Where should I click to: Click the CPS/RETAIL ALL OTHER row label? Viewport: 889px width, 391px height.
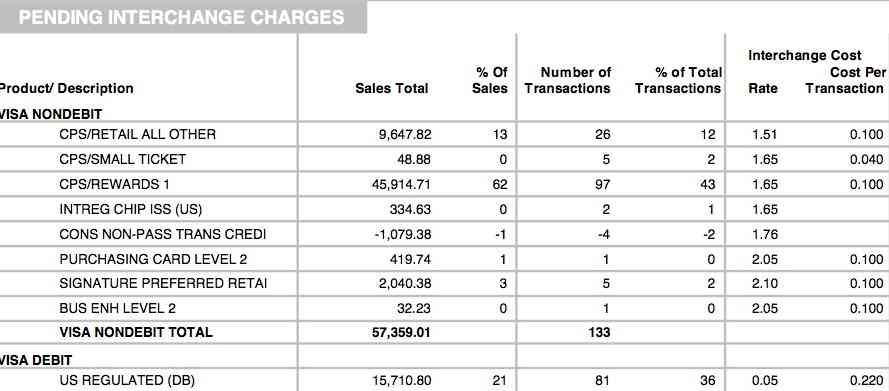tap(137, 134)
